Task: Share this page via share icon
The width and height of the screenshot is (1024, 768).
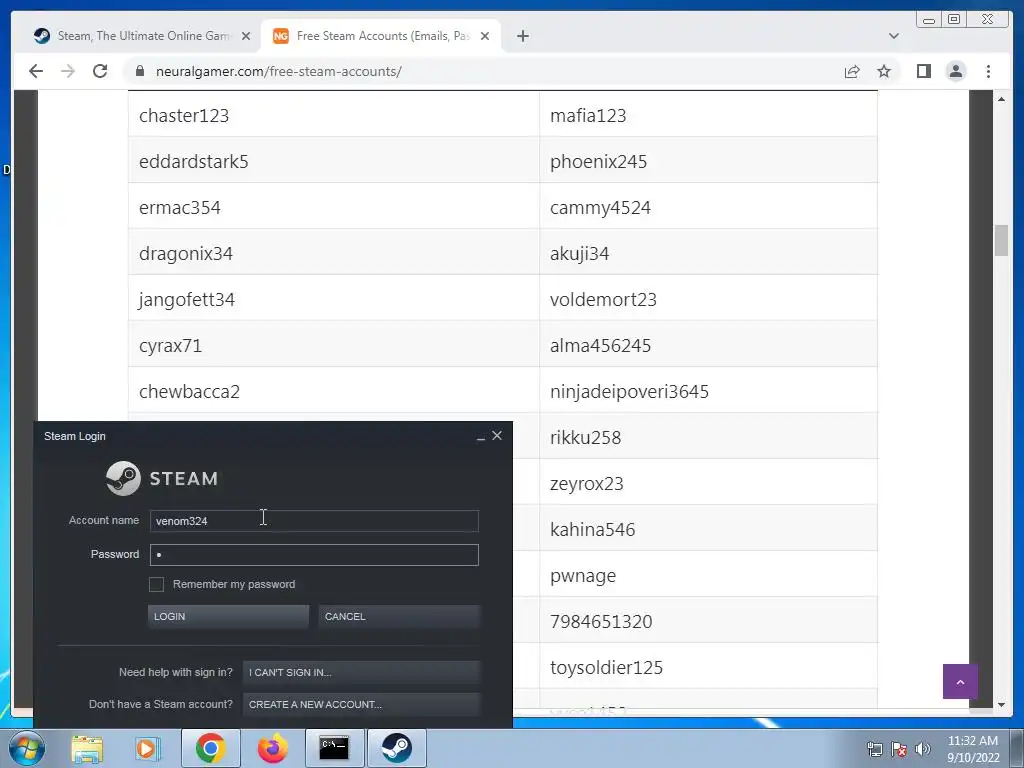Action: pyautogui.click(x=852, y=71)
